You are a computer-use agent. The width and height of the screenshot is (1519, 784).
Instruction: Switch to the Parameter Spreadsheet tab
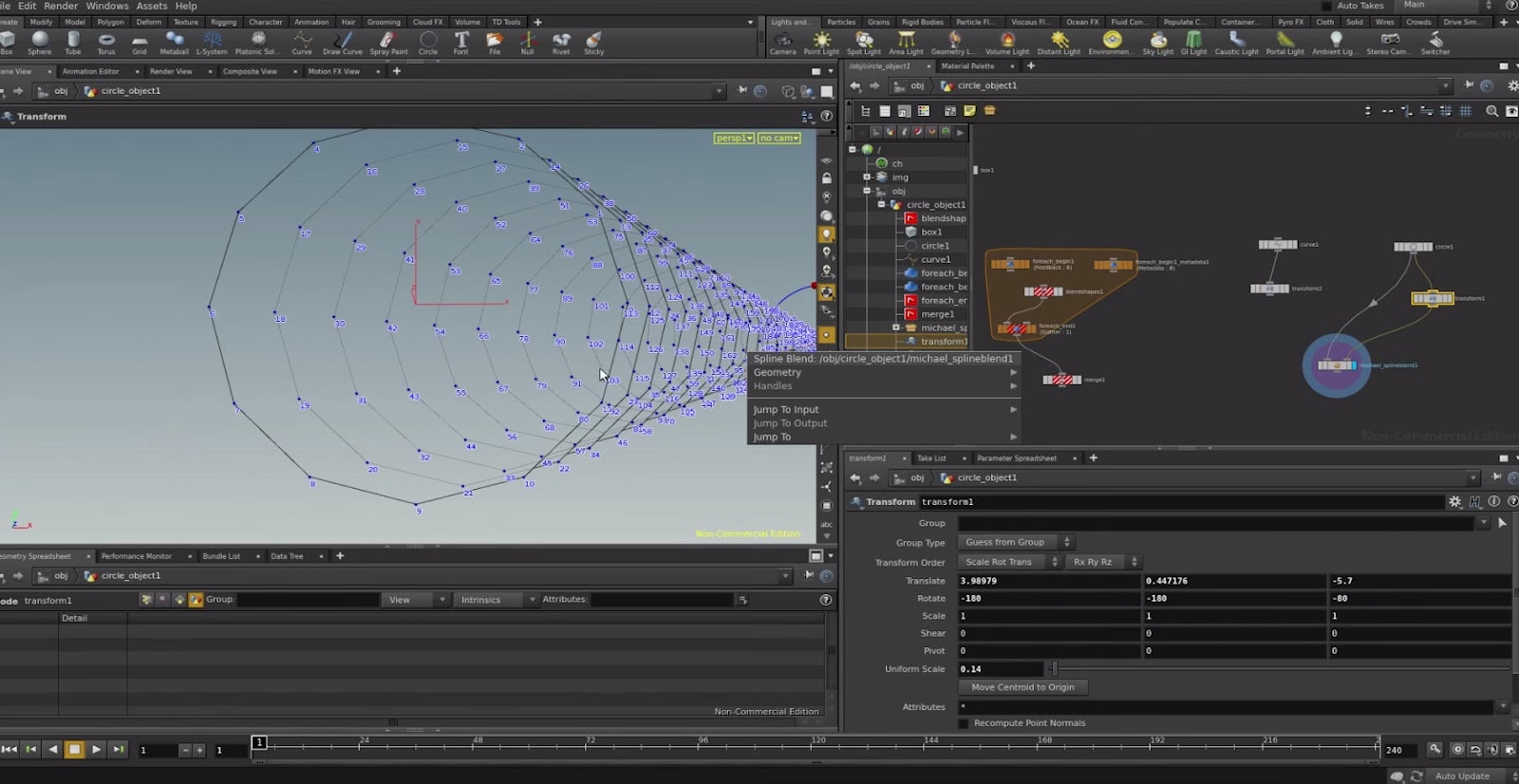[1016, 458]
